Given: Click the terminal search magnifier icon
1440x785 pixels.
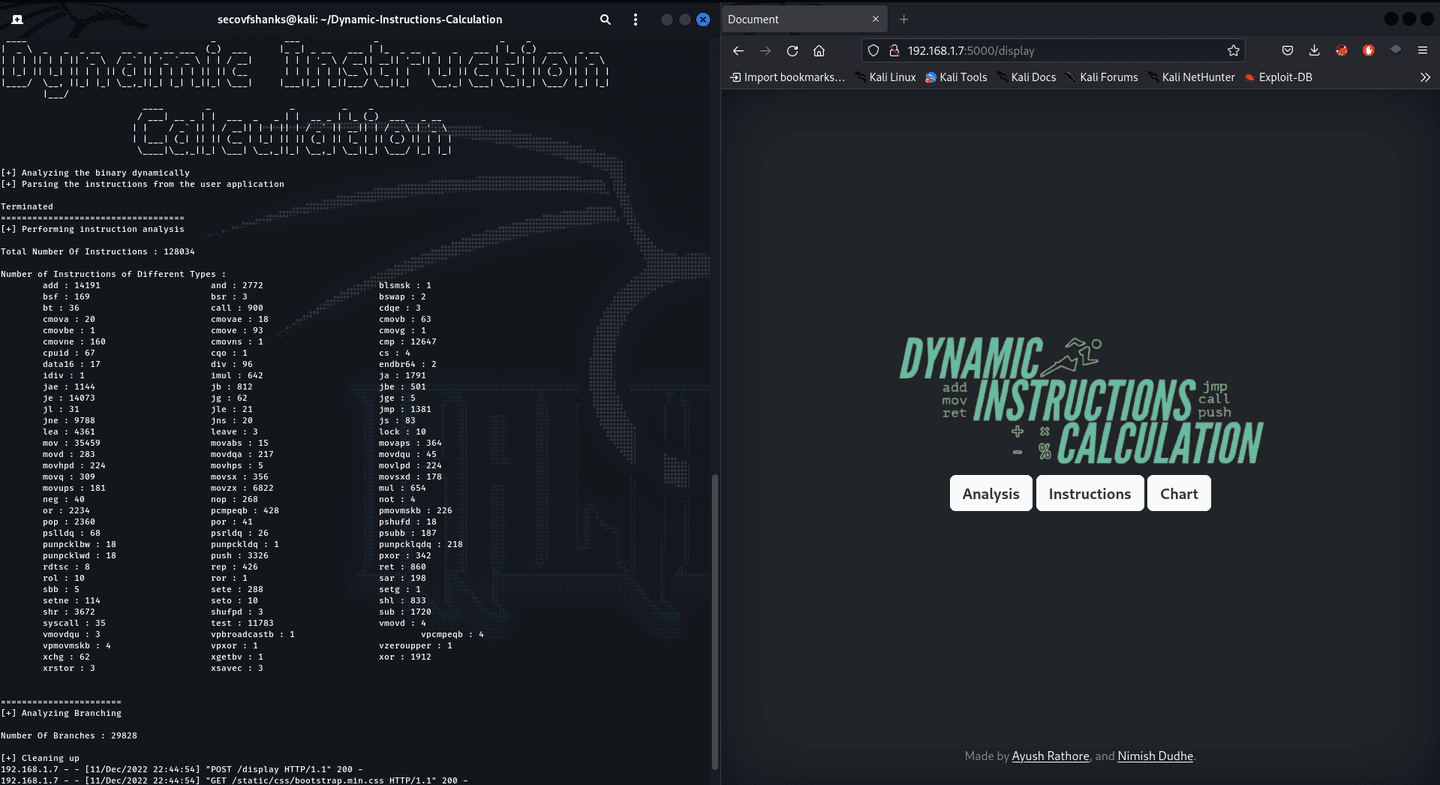Looking at the screenshot, I should [605, 19].
